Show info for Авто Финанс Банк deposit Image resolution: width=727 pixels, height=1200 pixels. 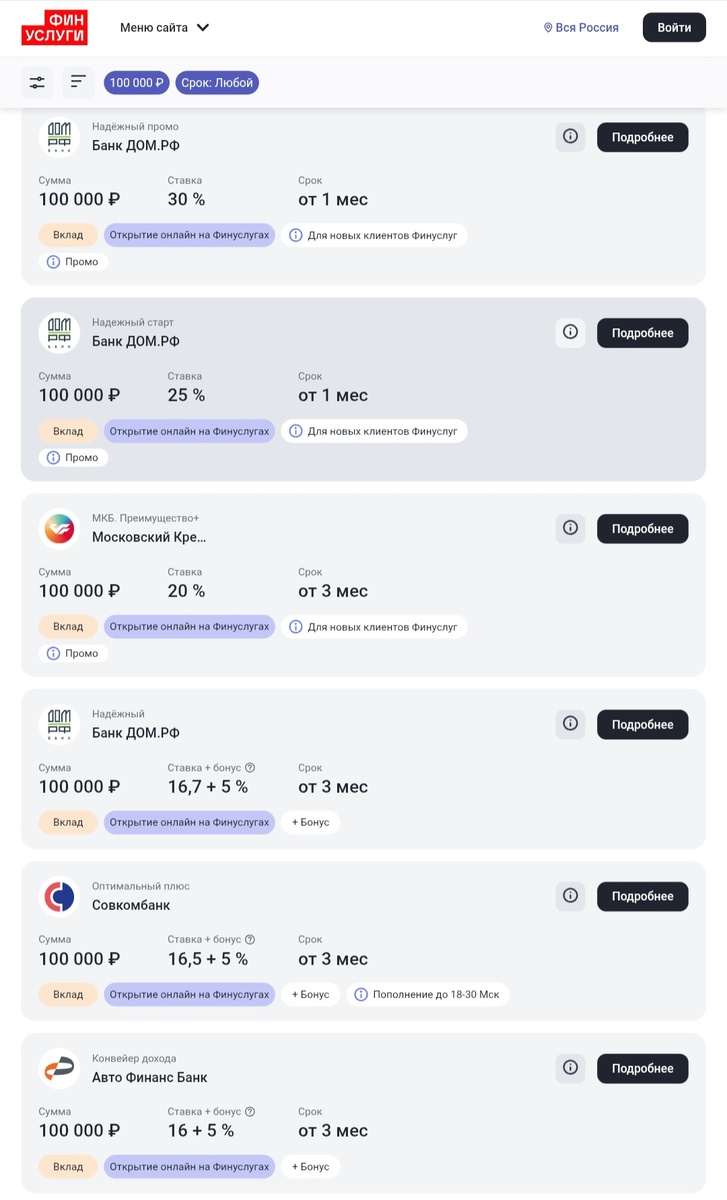click(570, 1069)
